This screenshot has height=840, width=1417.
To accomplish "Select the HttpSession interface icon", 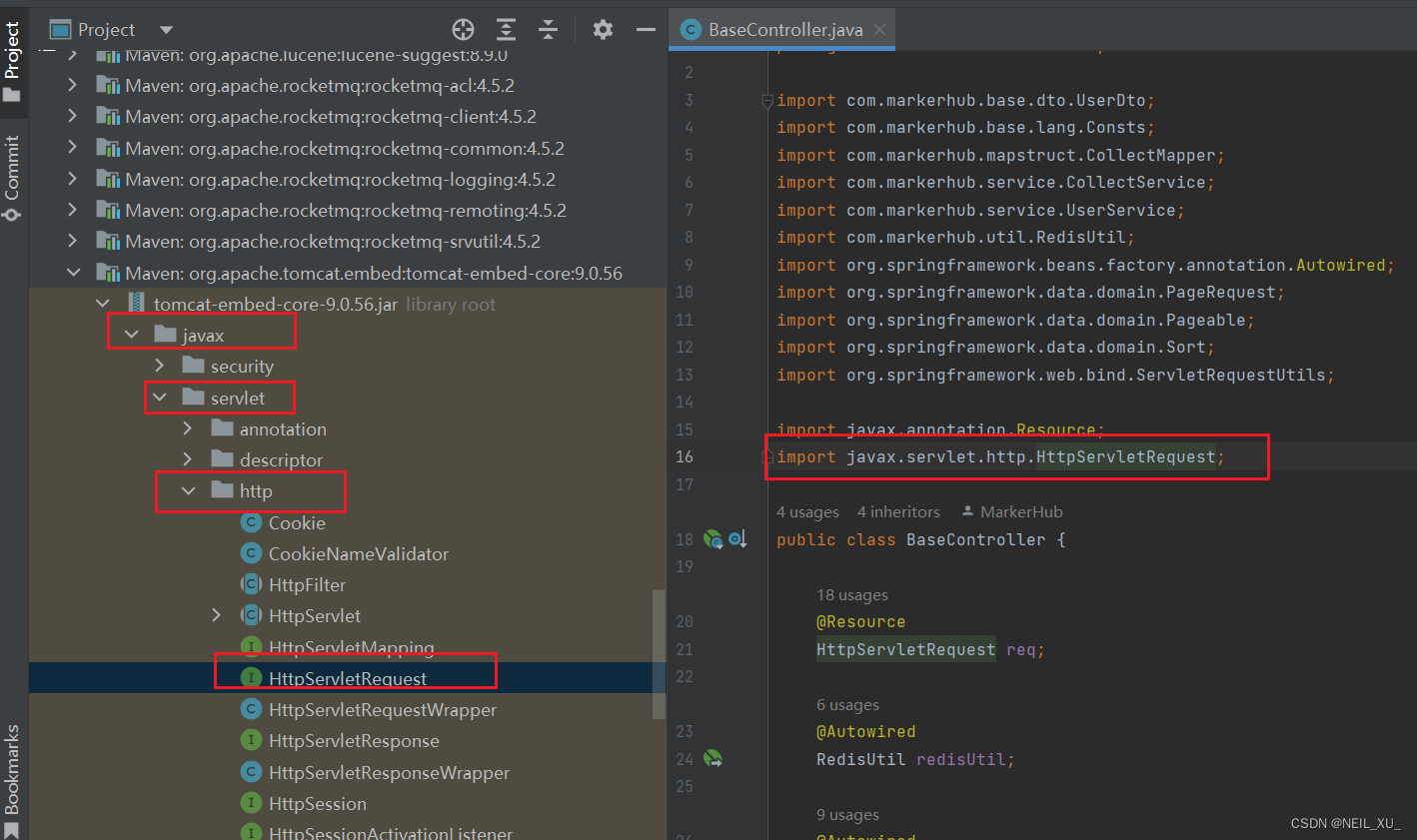I will [x=252, y=803].
